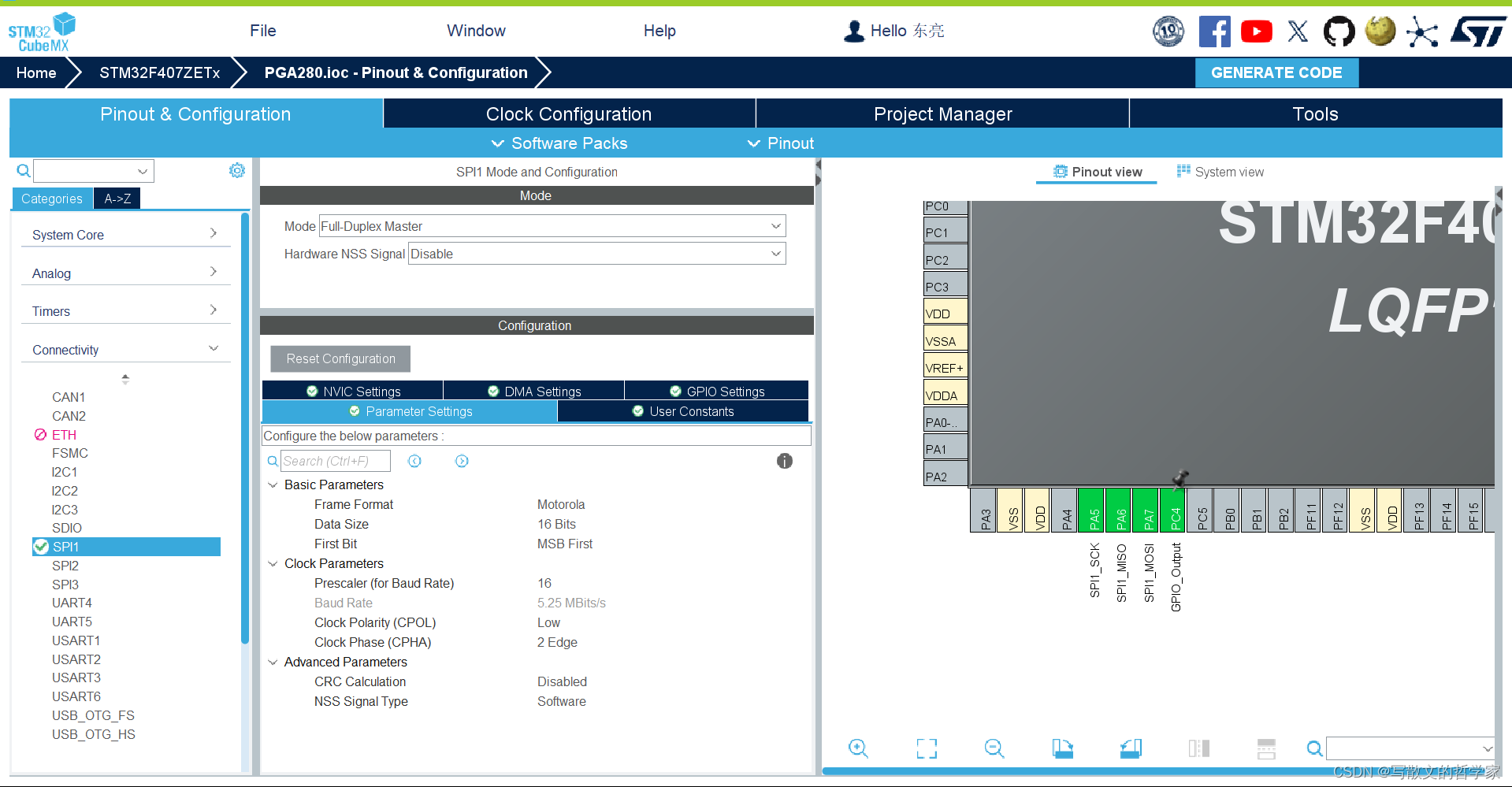
Task: Open the category search combo box
Action: [x=94, y=171]
